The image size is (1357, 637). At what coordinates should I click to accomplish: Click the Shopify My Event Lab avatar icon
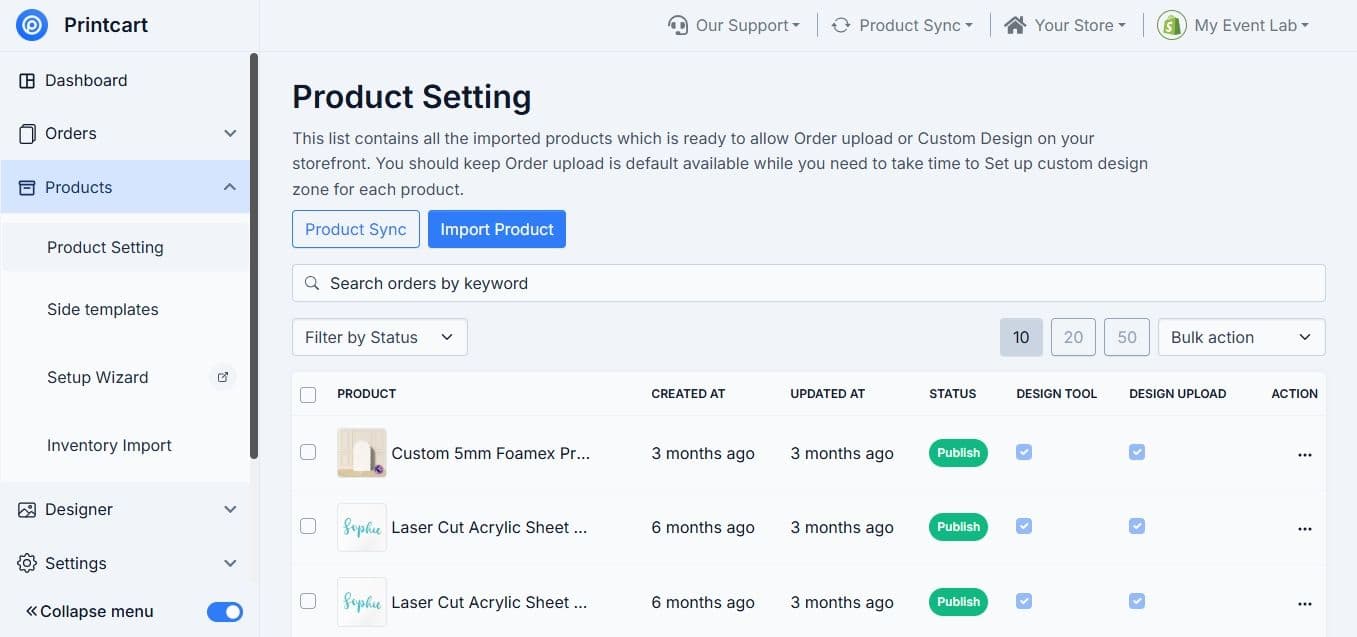(x=1172, y=25)
